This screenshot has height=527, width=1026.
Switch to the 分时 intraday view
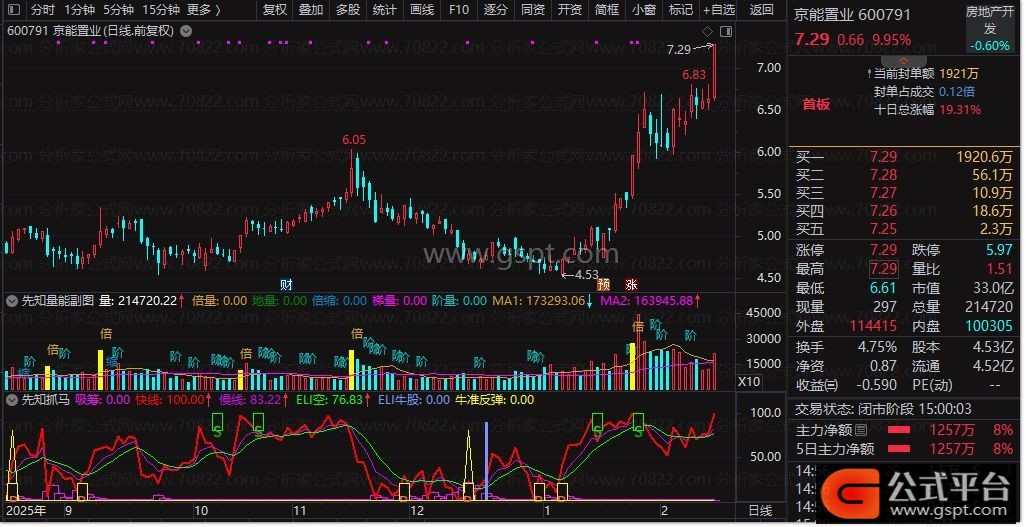click(x=42, y=10)
